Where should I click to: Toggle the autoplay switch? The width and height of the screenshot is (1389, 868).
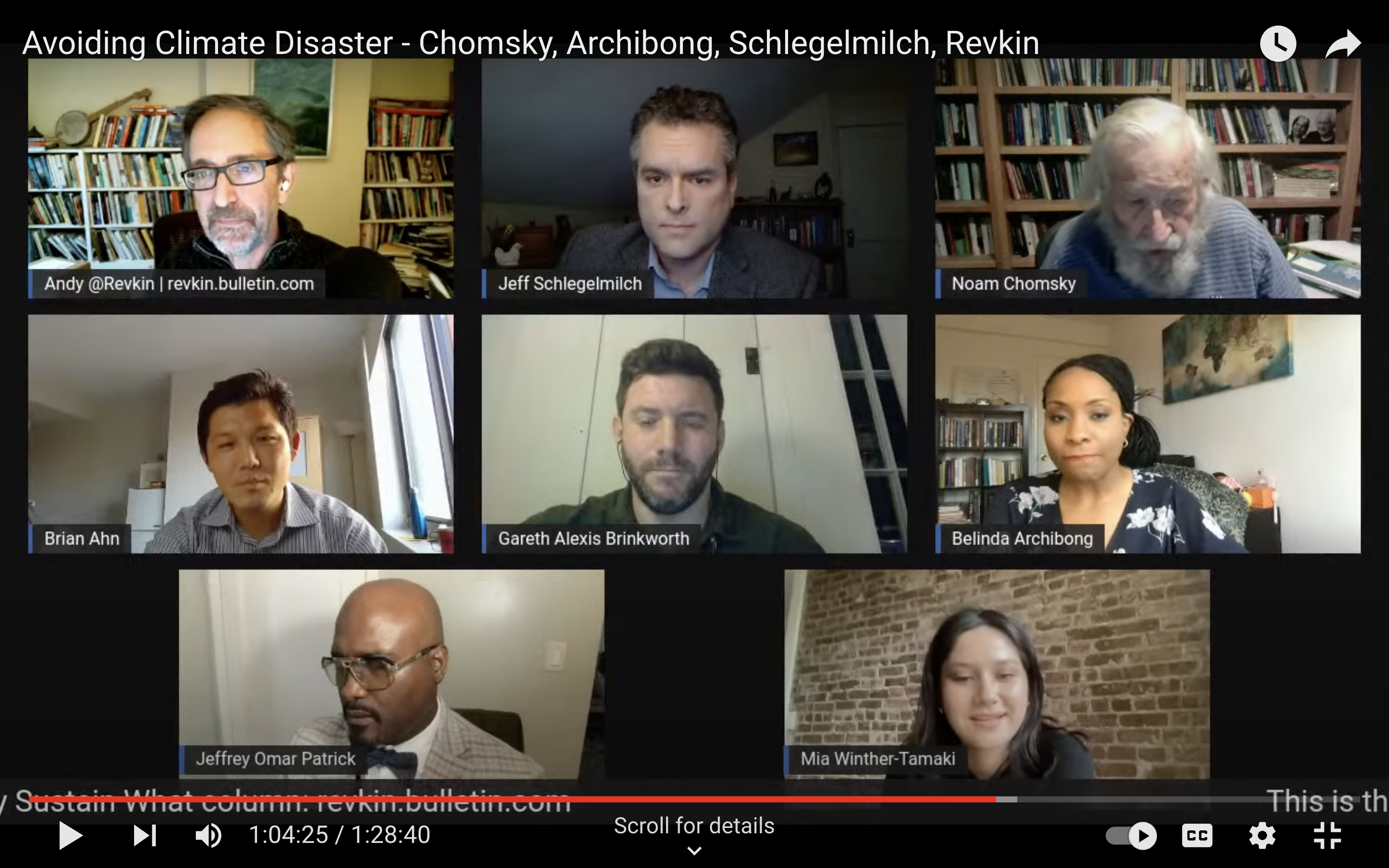click(x=1131, y=835)
